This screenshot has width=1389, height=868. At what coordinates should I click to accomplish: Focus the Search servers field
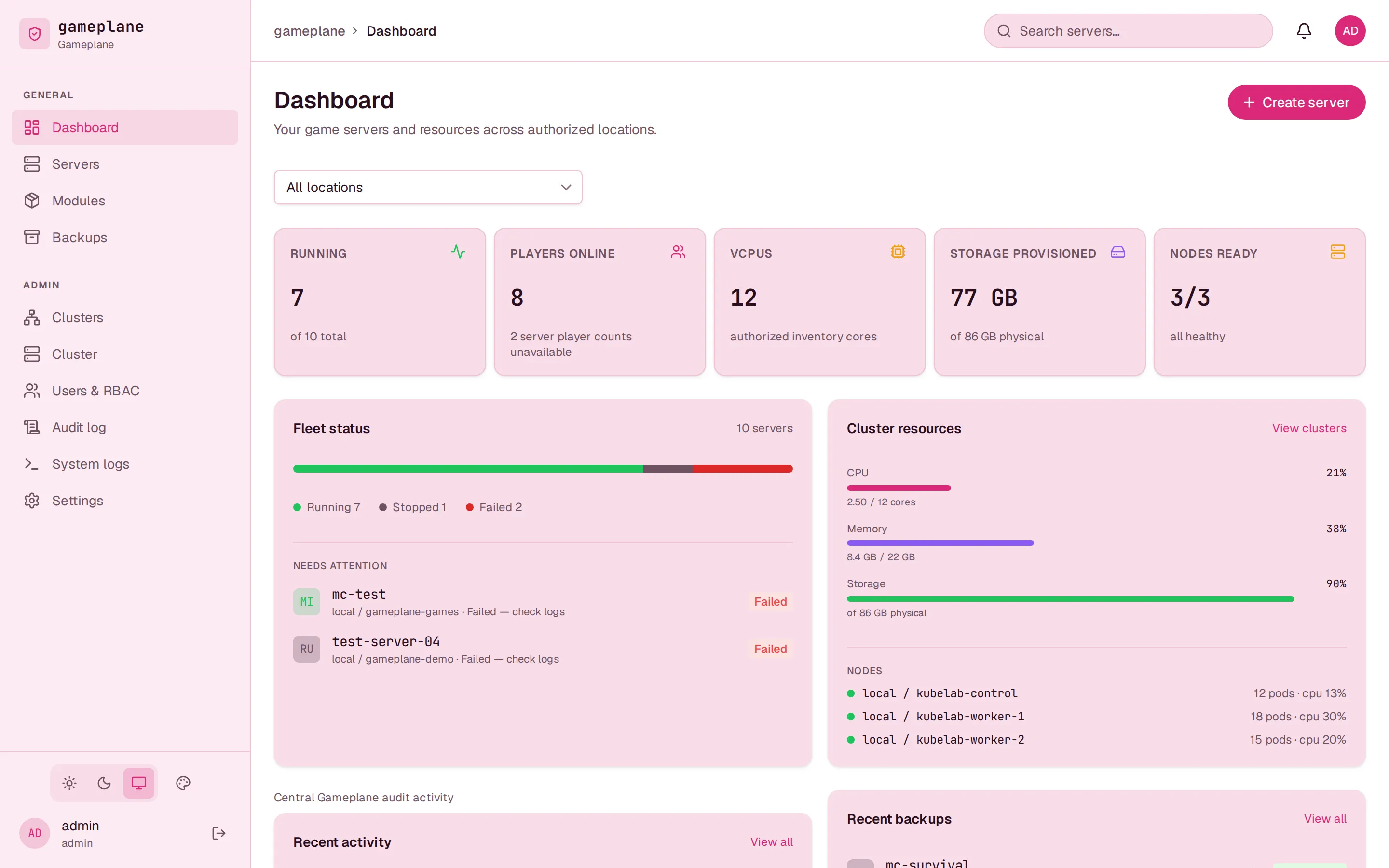1128,31
